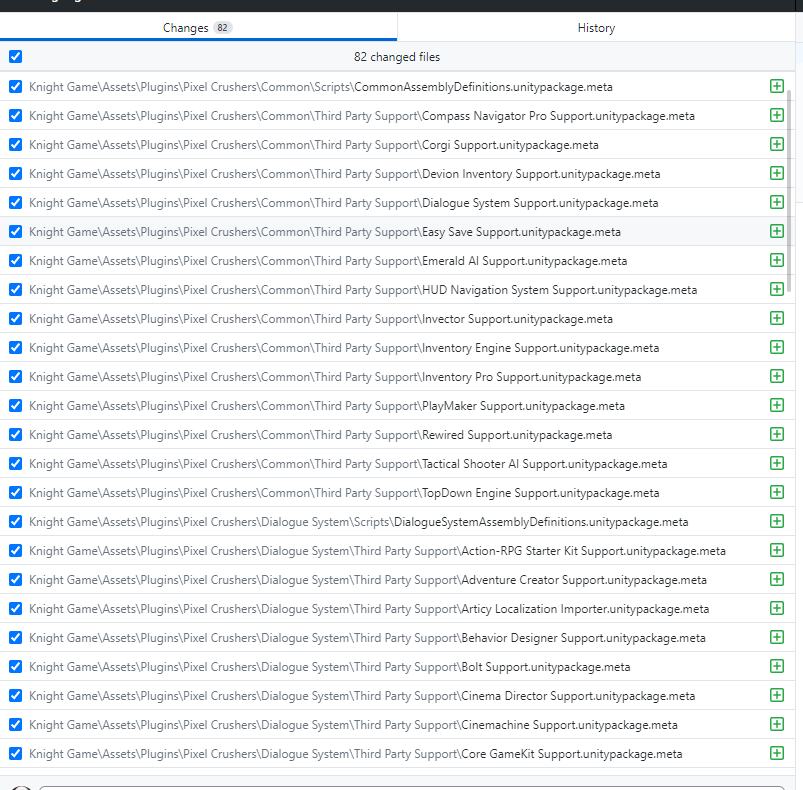Click added-file icon for Inventory Engine Support row
This screenshot has width=803, height=790.
(777, 347)
